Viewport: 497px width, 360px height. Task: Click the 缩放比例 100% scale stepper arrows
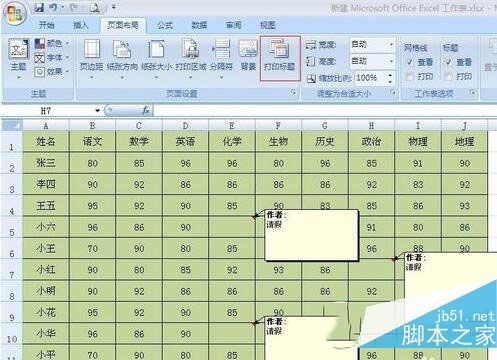390,78
